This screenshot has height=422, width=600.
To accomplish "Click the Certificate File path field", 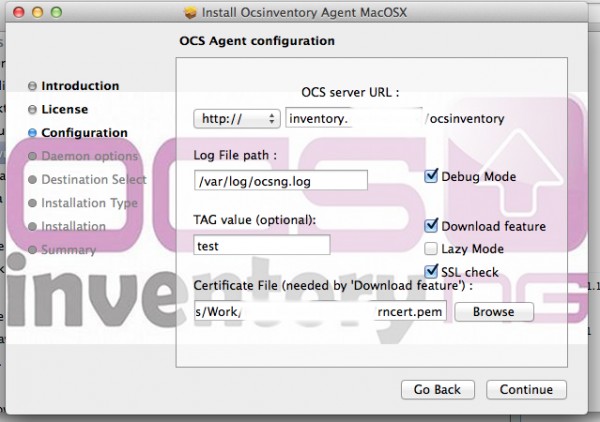I will click(320, 311).
